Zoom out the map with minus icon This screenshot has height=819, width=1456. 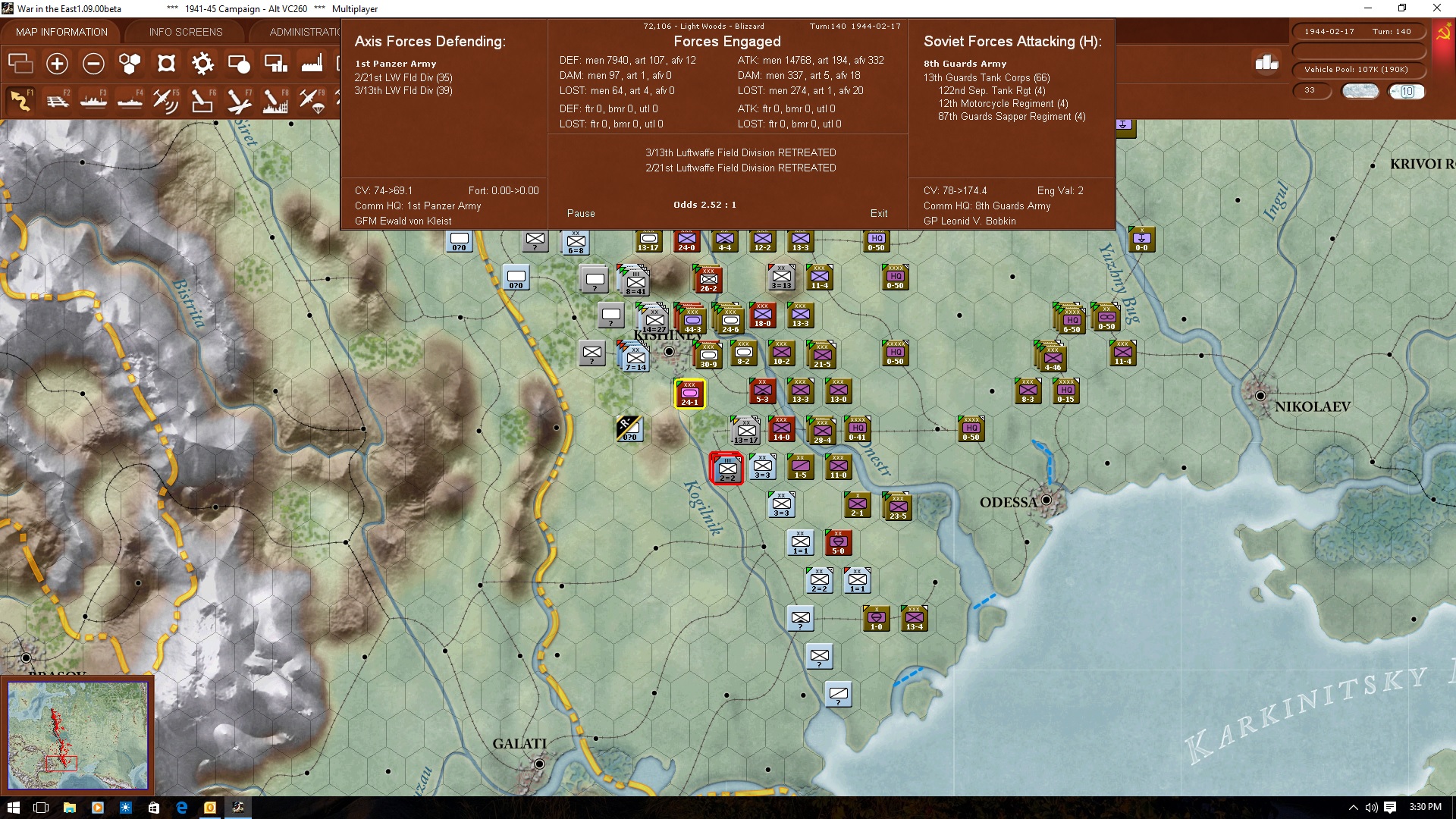pyautogui.click(x=93, y=64)
